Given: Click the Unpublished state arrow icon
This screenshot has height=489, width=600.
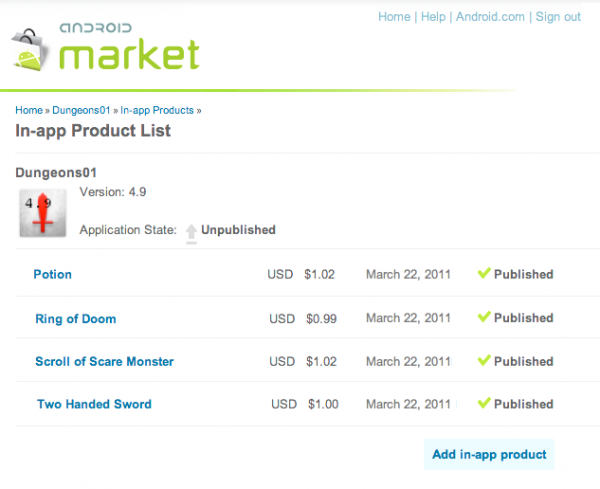Looking at the screenshot, I should [x=190, y=231].
